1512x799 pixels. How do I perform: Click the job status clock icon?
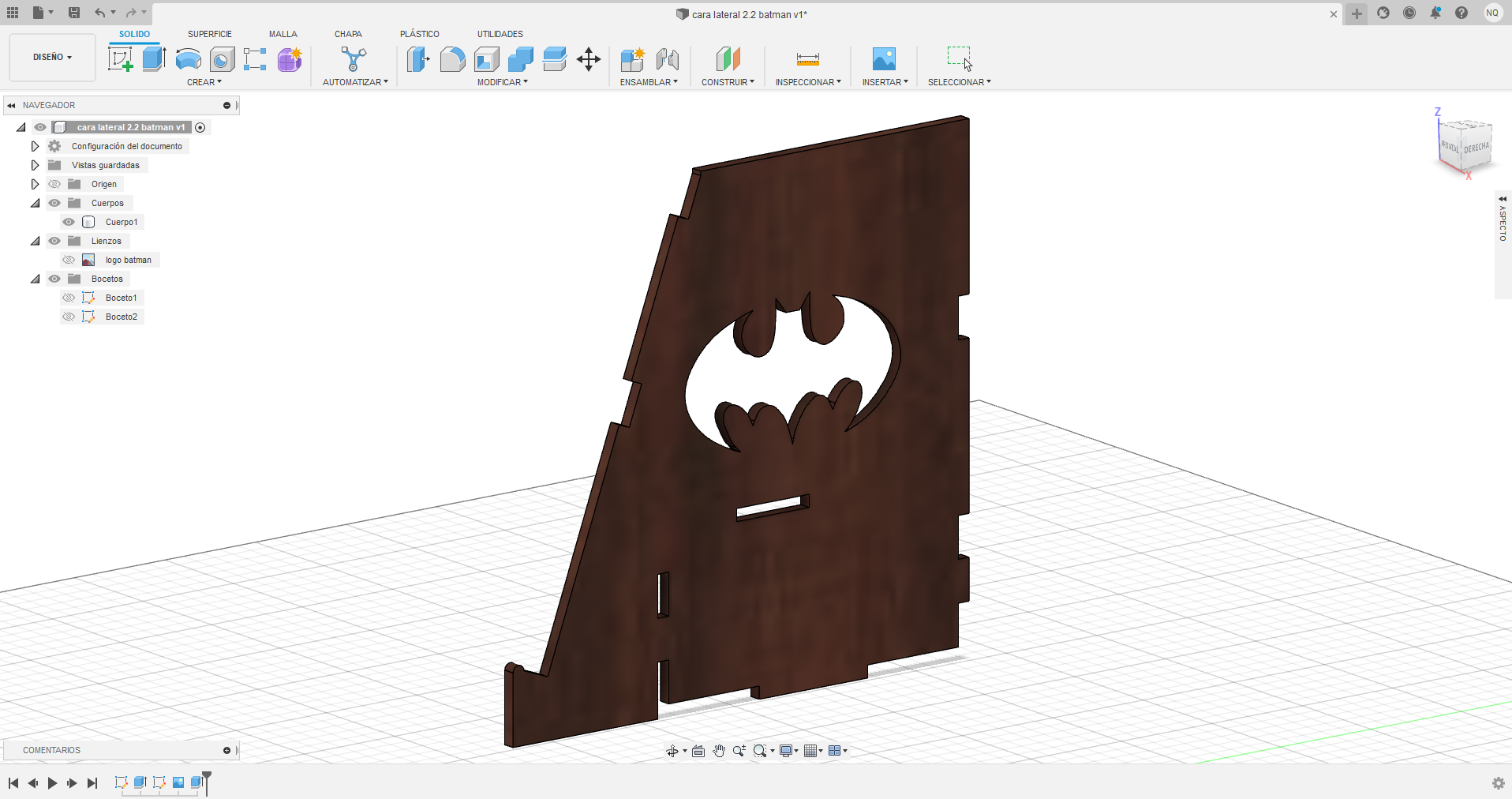[1409, 13]
